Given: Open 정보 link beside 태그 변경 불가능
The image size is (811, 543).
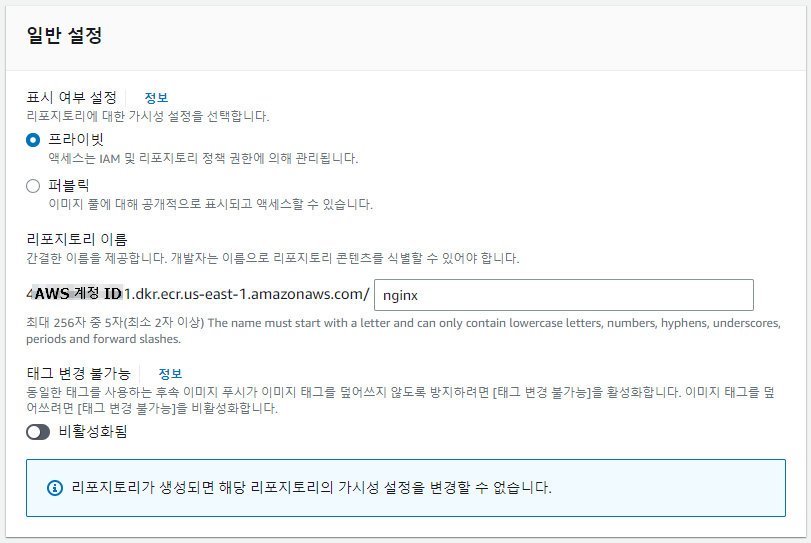Looking at the screenshot, I should [x=170, y=373].
